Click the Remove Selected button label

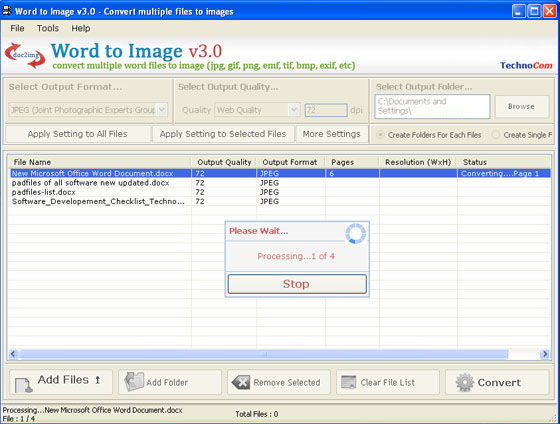point(287,383)
